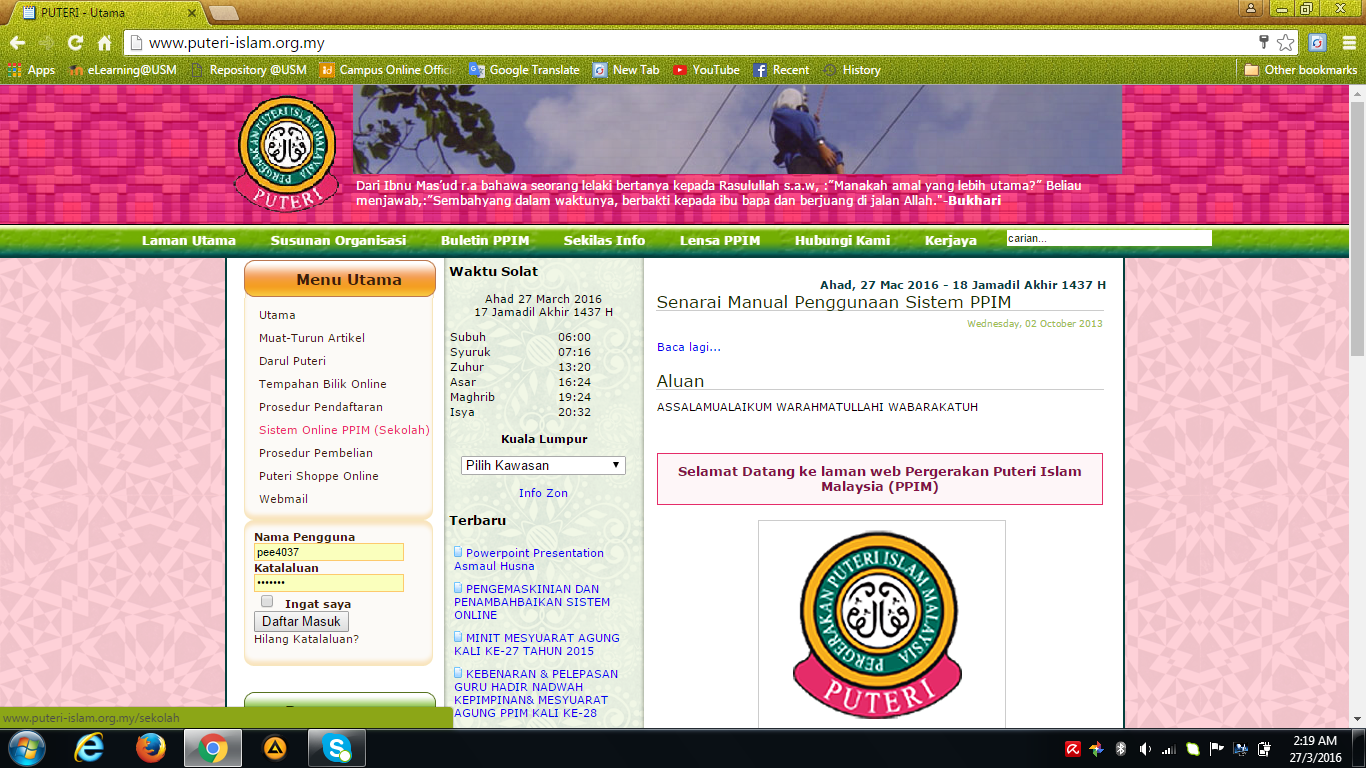The width and height of the screenshot is (1366, 768).
Task: Open the Webmail sidebar link
Action: [283, 499]
